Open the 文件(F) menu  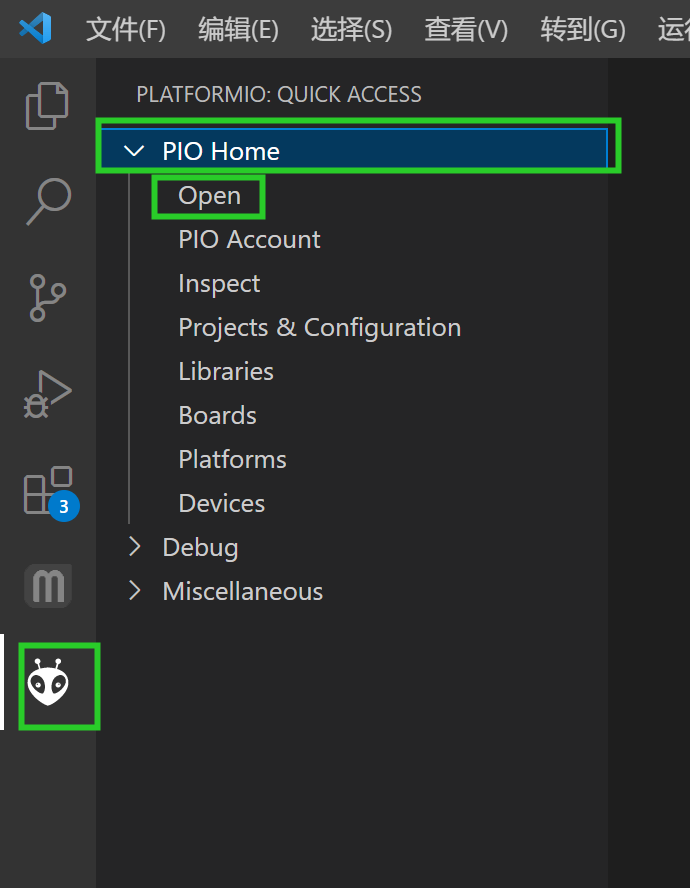125,29
